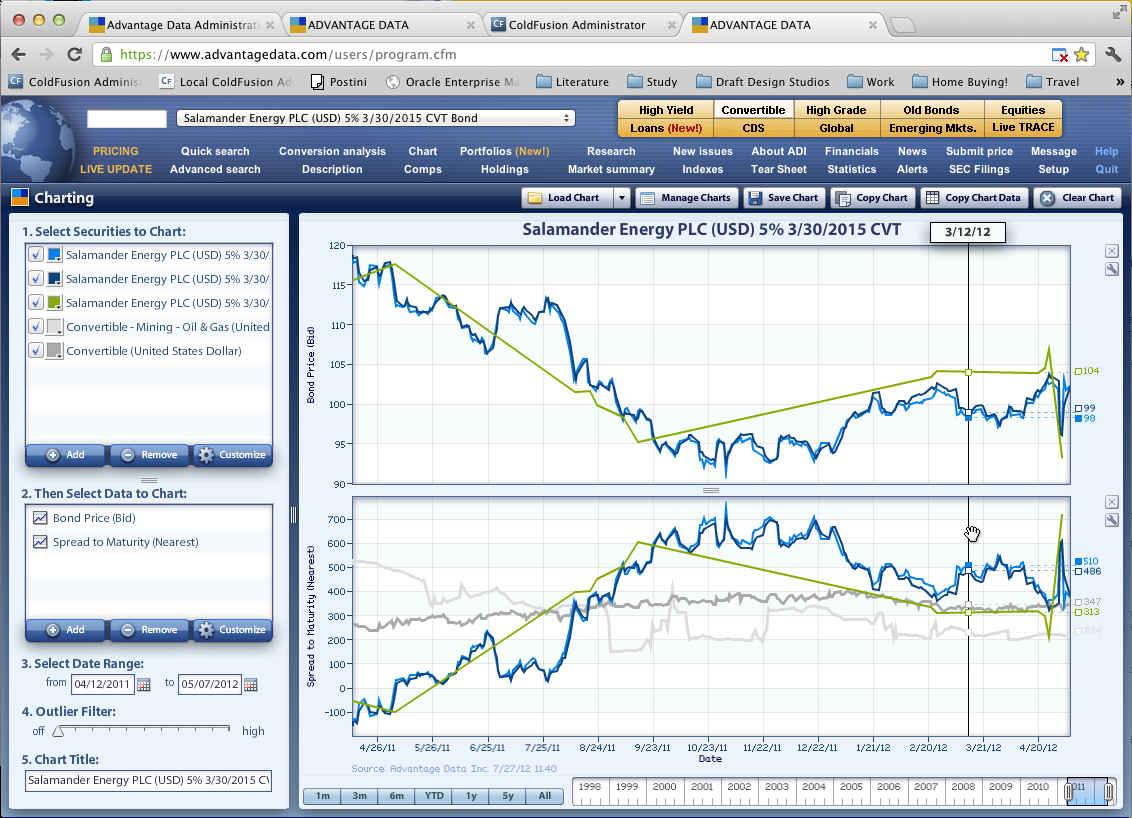
Task: Click blank search box beside globe
Action: 127,118
